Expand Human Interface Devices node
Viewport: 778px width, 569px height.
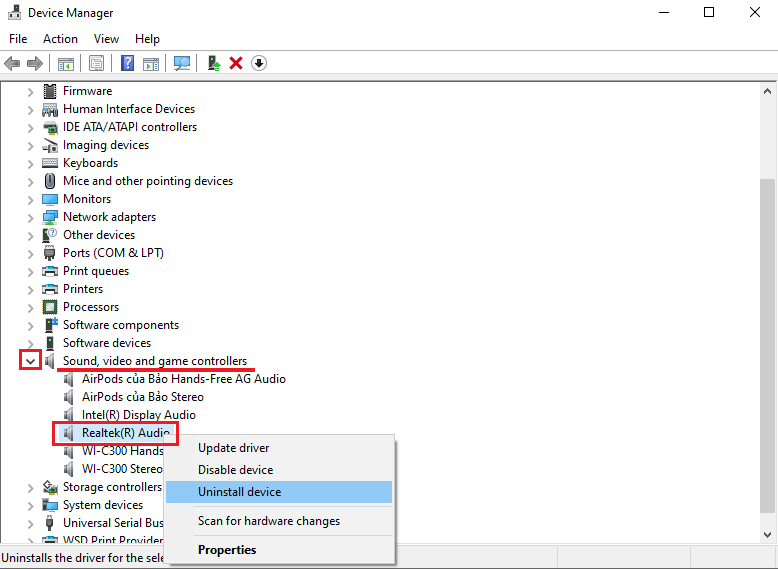[30, 109]
